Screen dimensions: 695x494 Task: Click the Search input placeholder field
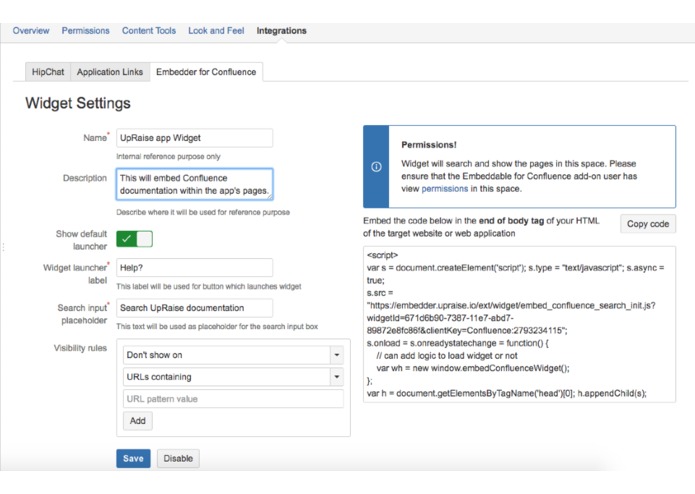(195, 308)
